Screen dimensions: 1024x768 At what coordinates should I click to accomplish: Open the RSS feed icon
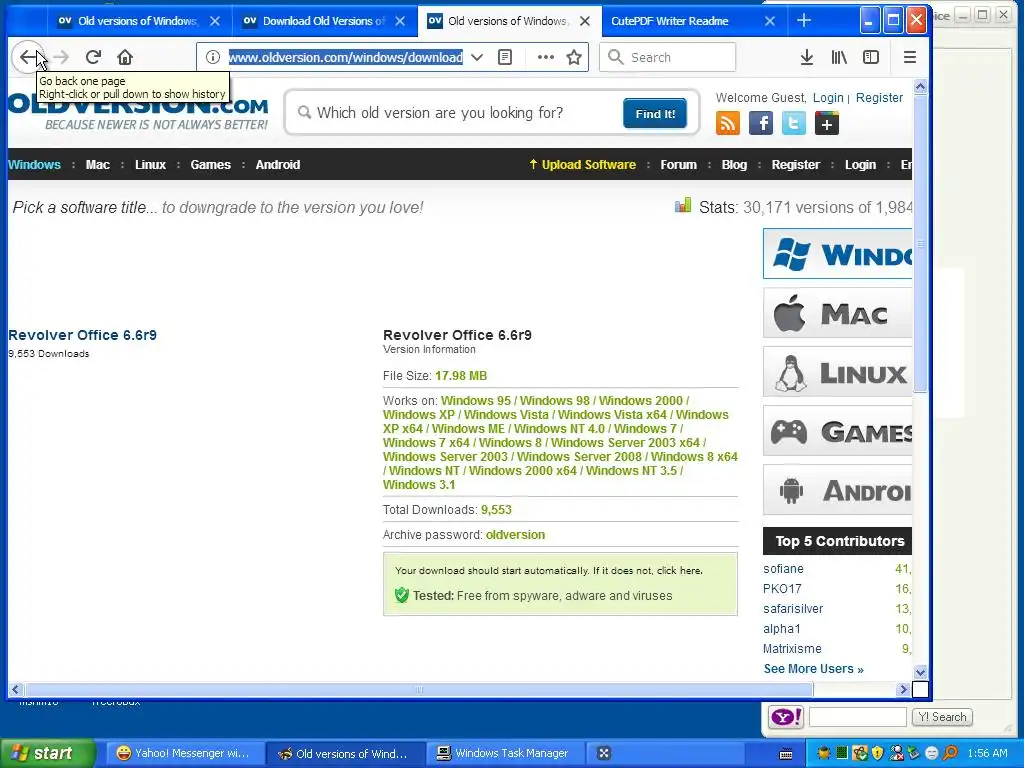click(x=728, y=123)
